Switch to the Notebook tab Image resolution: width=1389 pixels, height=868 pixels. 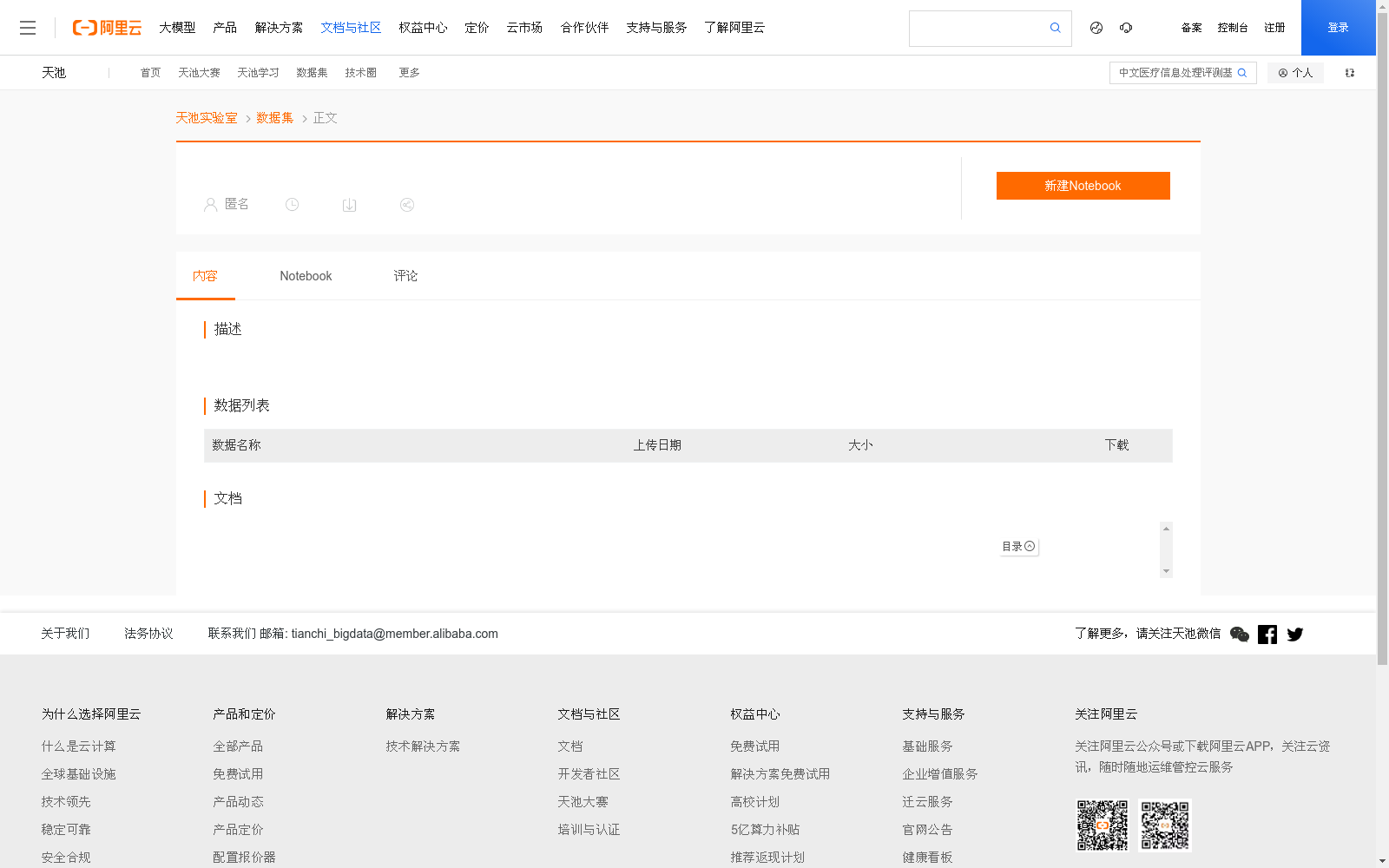[306, 276]
